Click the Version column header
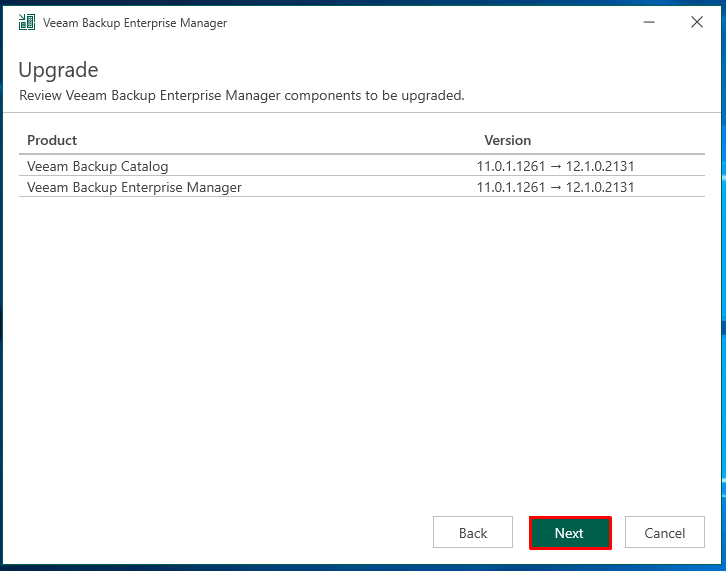 507,140
